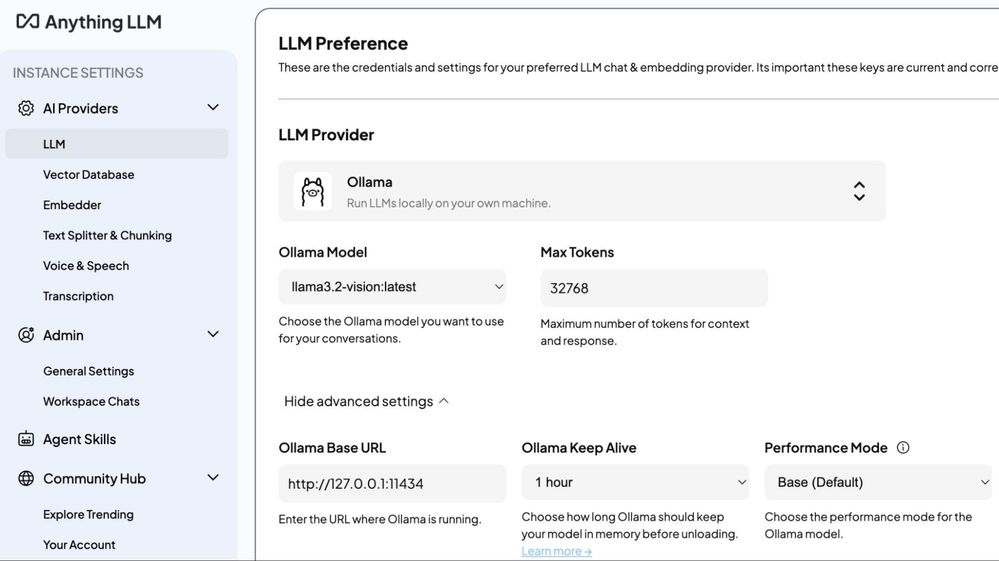Open the LLM Provider selector arrows
Image resolution: width=999 pixels, height=561 pixels.
pyautogui.click(x=859, y=191)
